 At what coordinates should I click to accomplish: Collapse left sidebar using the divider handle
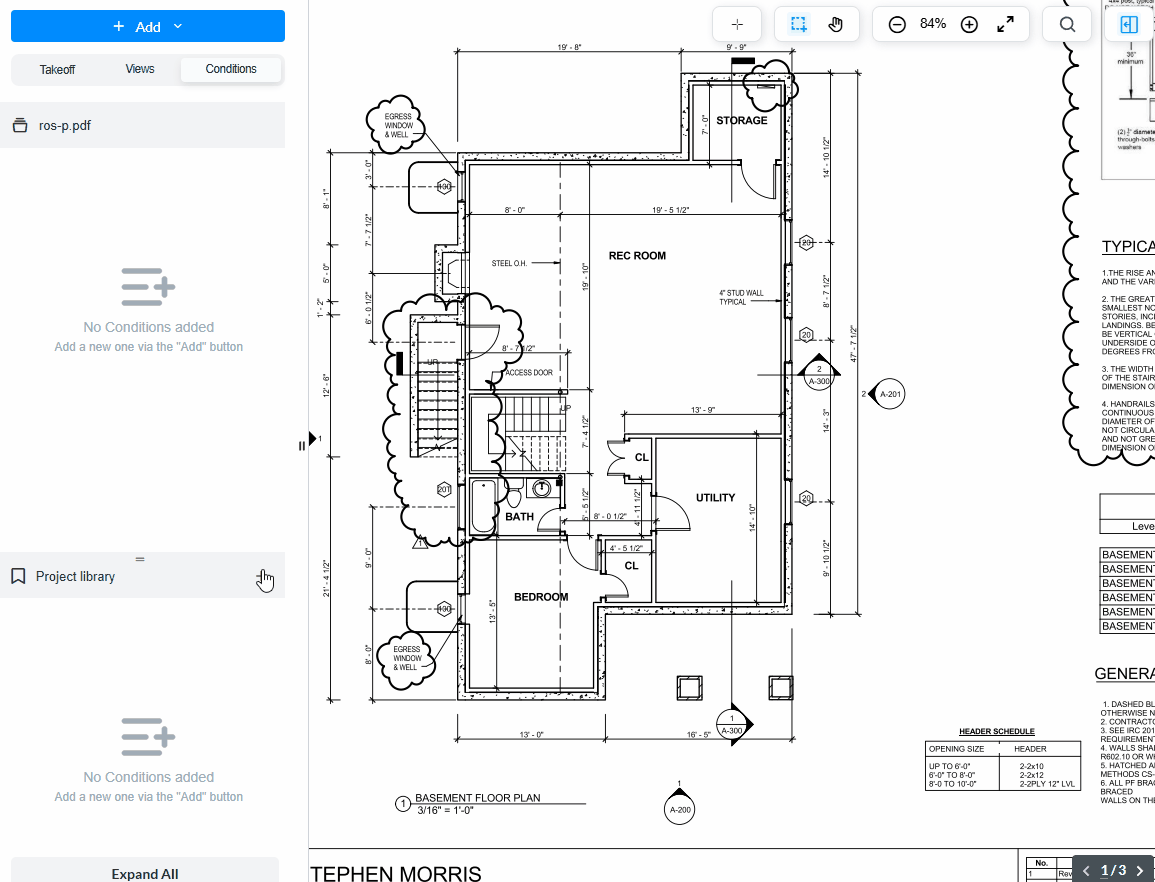302,445
